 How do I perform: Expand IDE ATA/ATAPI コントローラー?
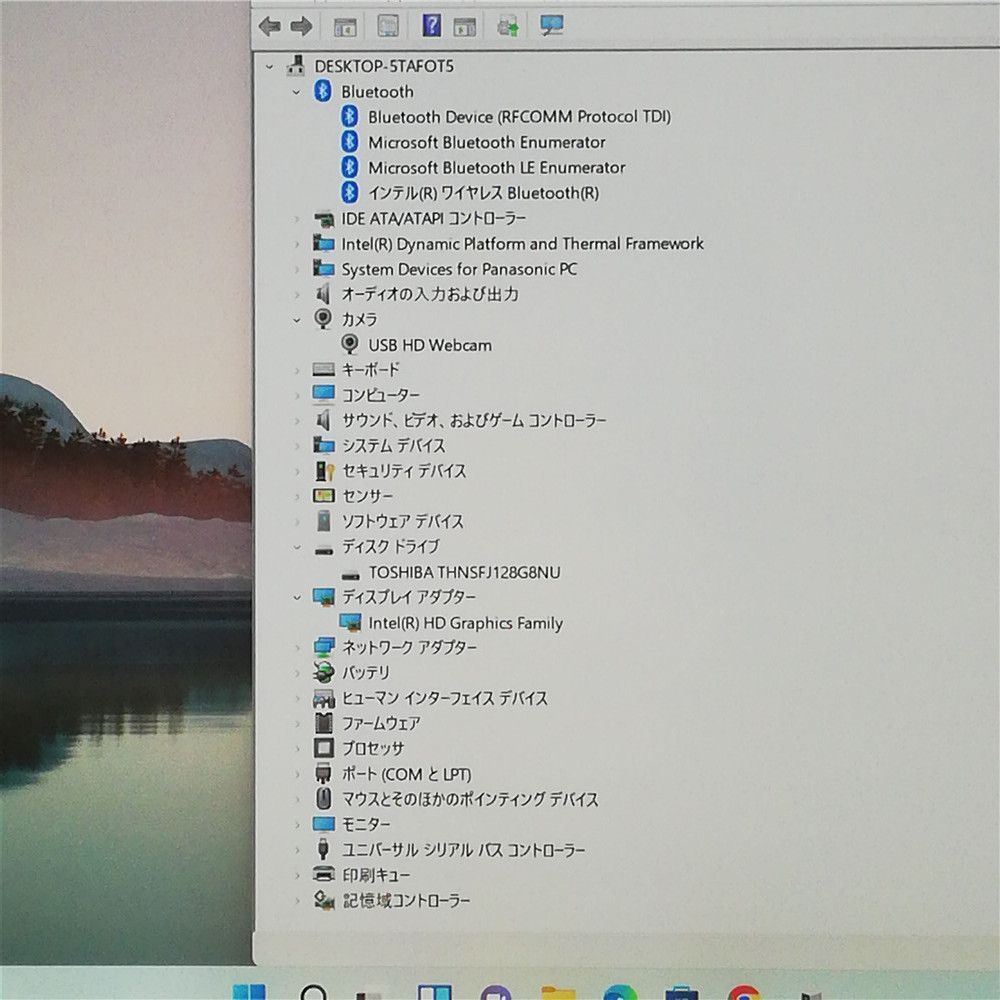tap(297, 219)
